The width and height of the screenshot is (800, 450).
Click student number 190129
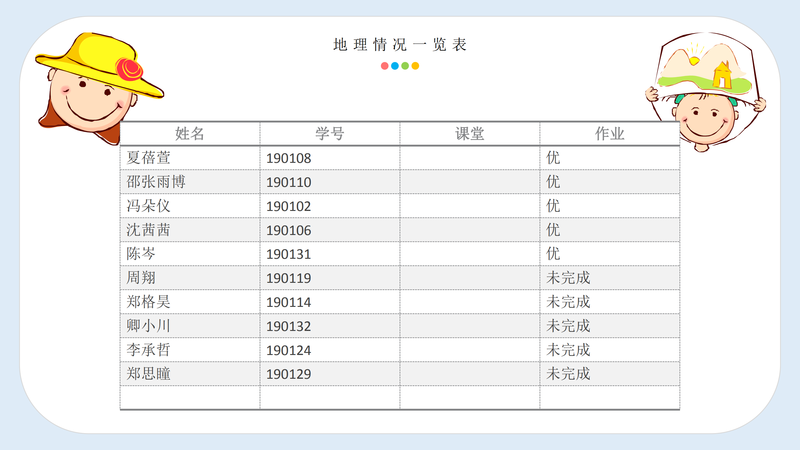(289, 374)
